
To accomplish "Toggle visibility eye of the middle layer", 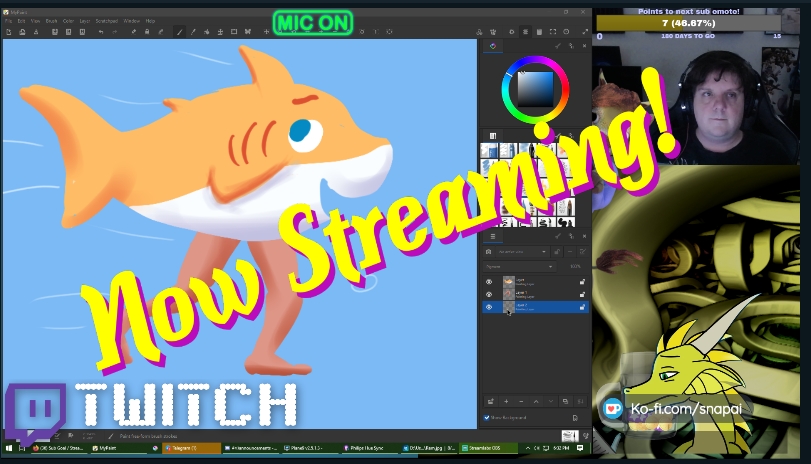I will [489, 294].
